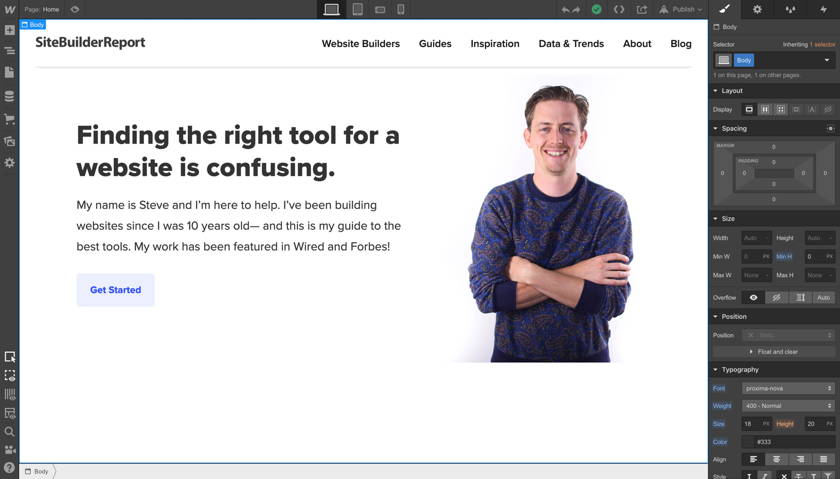The width and height of the screenshot is (840, 479).
Task: Set overflow to scroll
Action: click(x=800, y=297)
